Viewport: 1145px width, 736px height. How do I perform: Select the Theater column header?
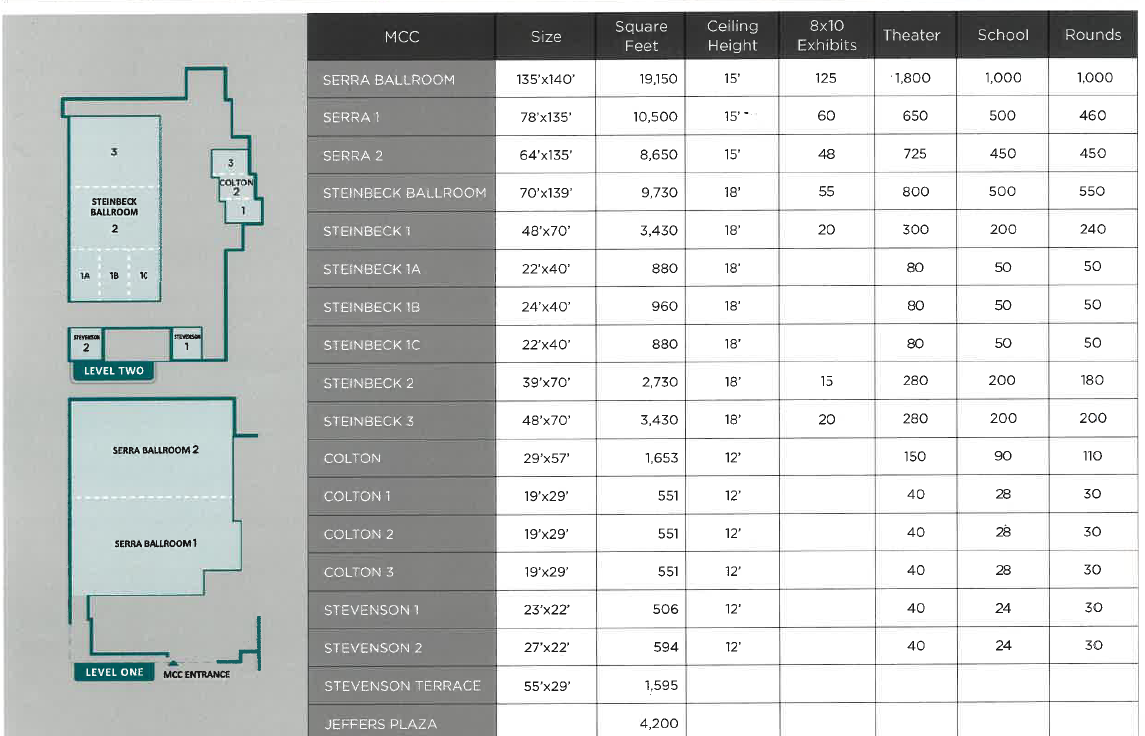coord(911,34)
